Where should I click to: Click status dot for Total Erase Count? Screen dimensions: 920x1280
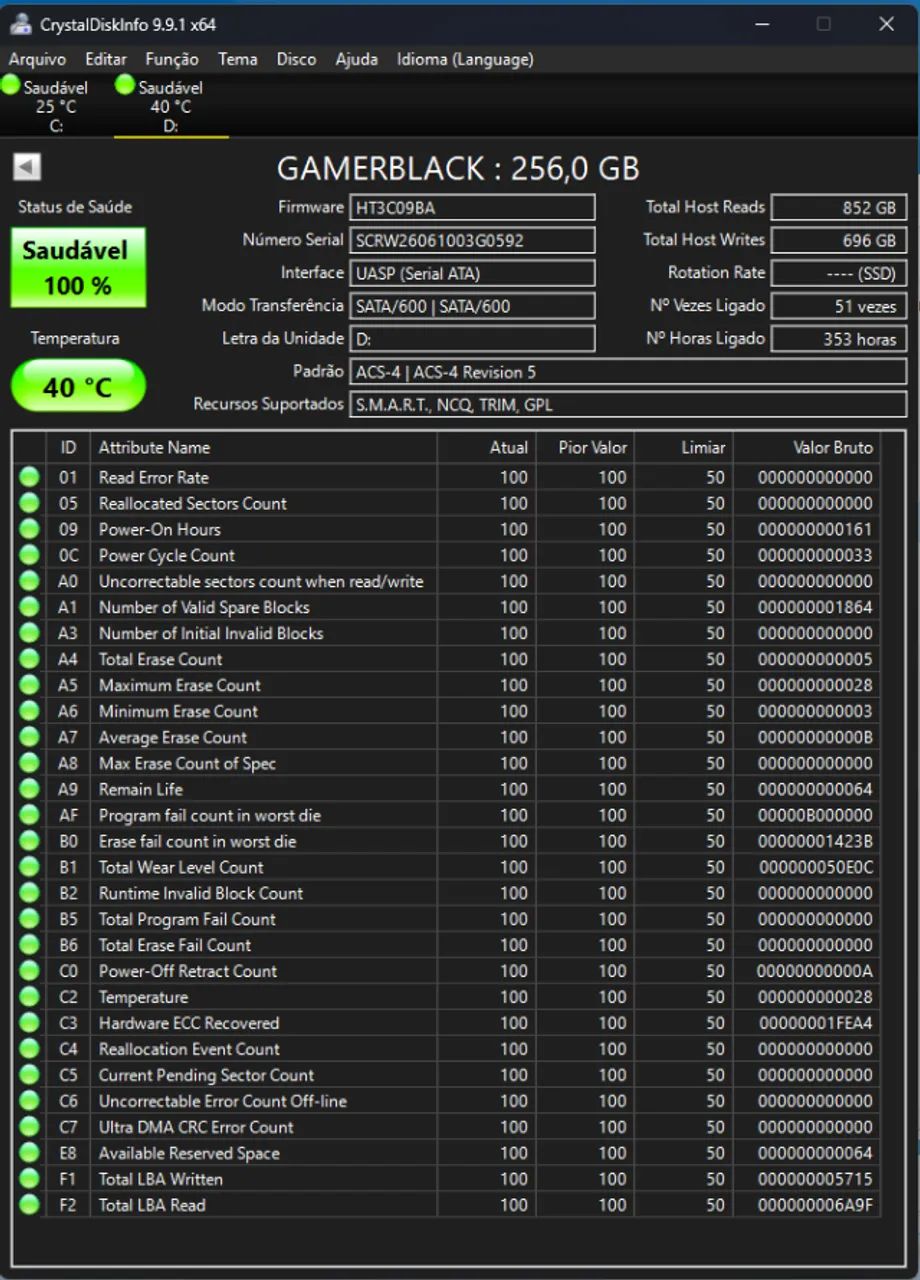pos(29,659)
